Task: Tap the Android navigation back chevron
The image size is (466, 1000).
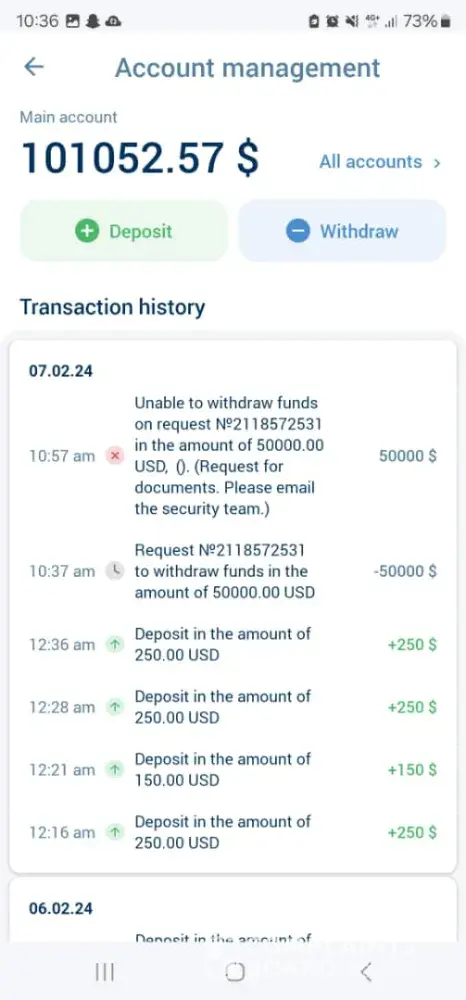Action: point(365,972)
